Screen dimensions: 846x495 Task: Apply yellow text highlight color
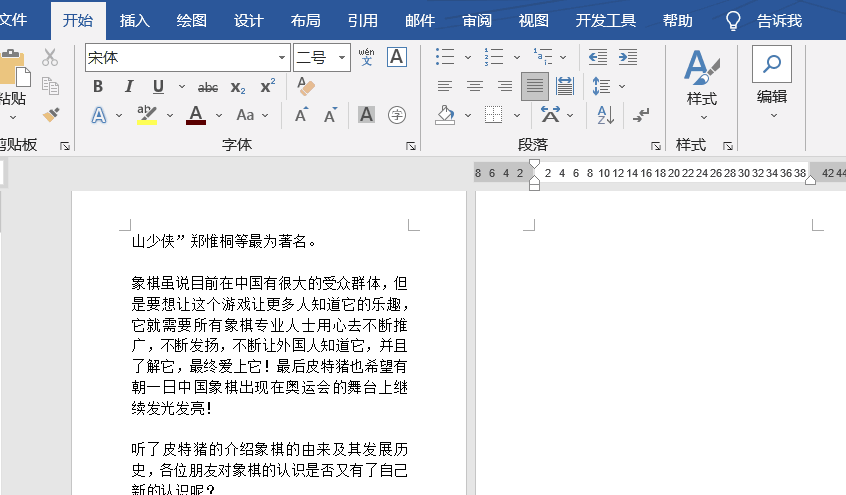147,115
